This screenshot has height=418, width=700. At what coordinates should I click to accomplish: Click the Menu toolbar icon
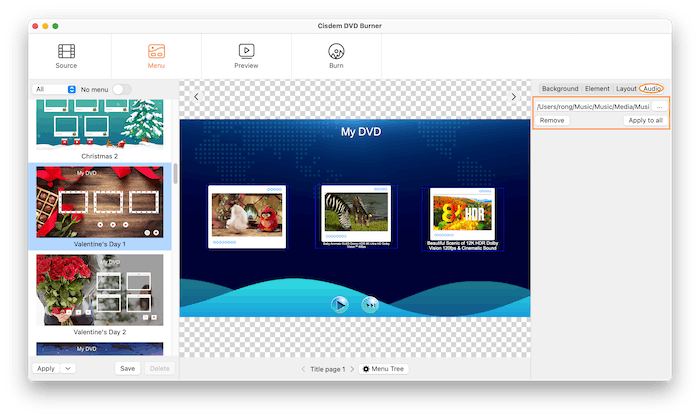[156, 51]
